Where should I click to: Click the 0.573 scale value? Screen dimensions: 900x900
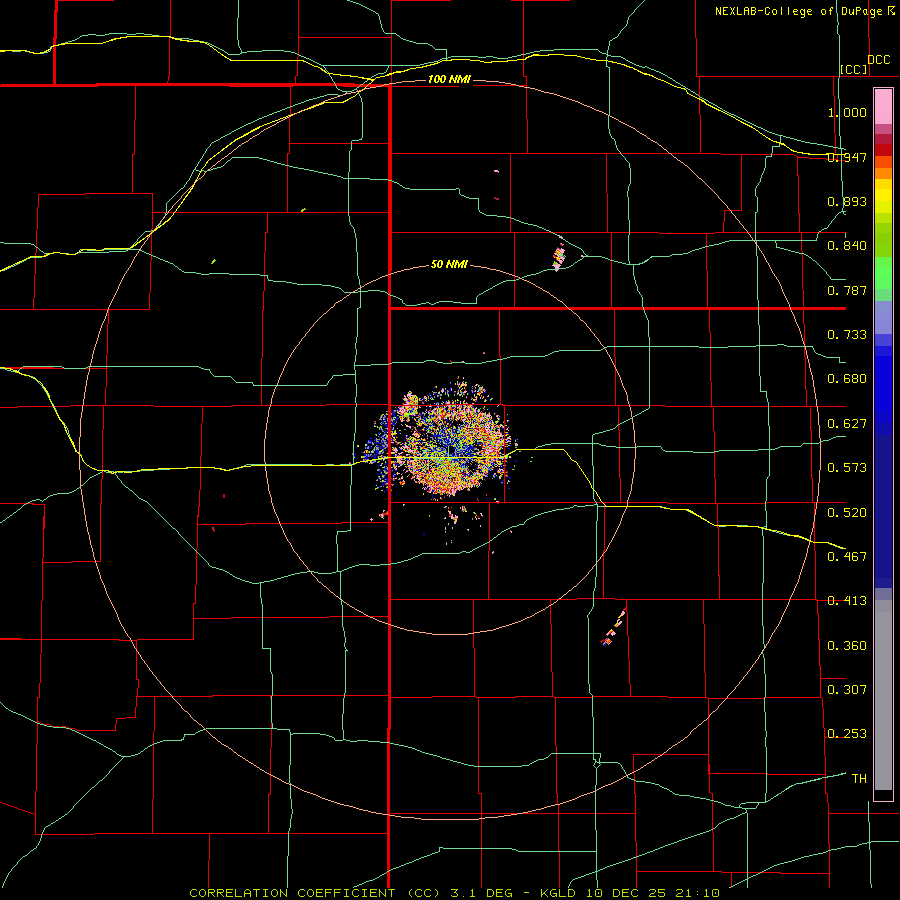click(x=847, y=468)
